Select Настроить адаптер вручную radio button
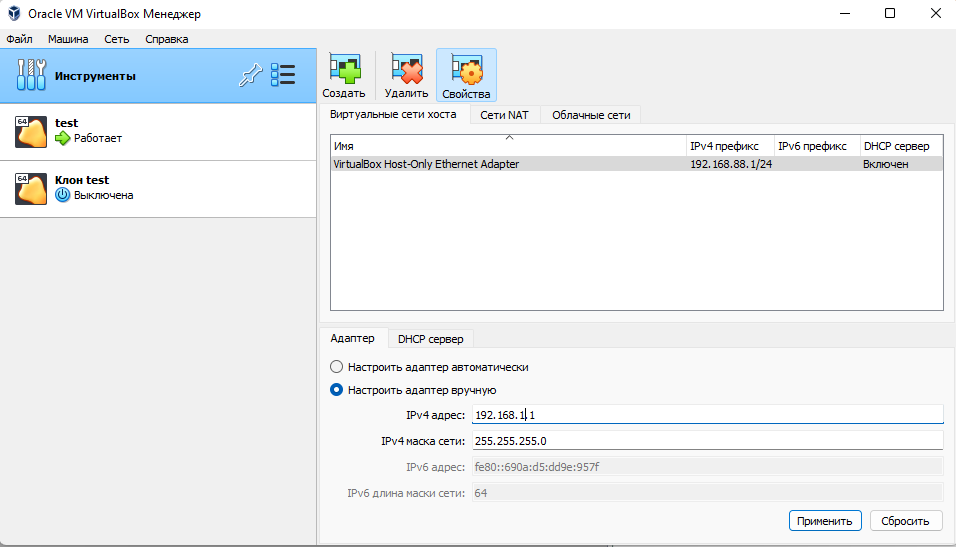This screenshot has height=547, width=956. (x=337, y=390)
